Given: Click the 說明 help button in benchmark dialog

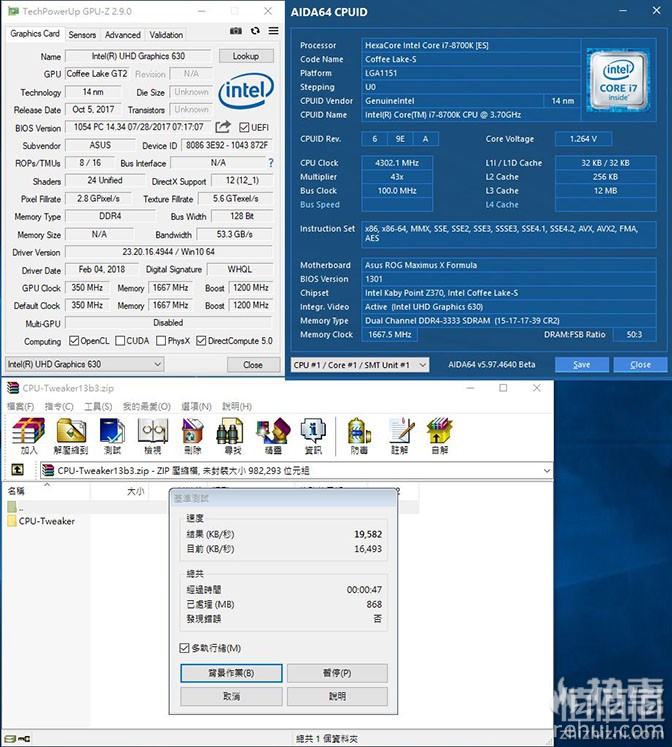Looking at the screenshot, I should click(x=337, y=697).
